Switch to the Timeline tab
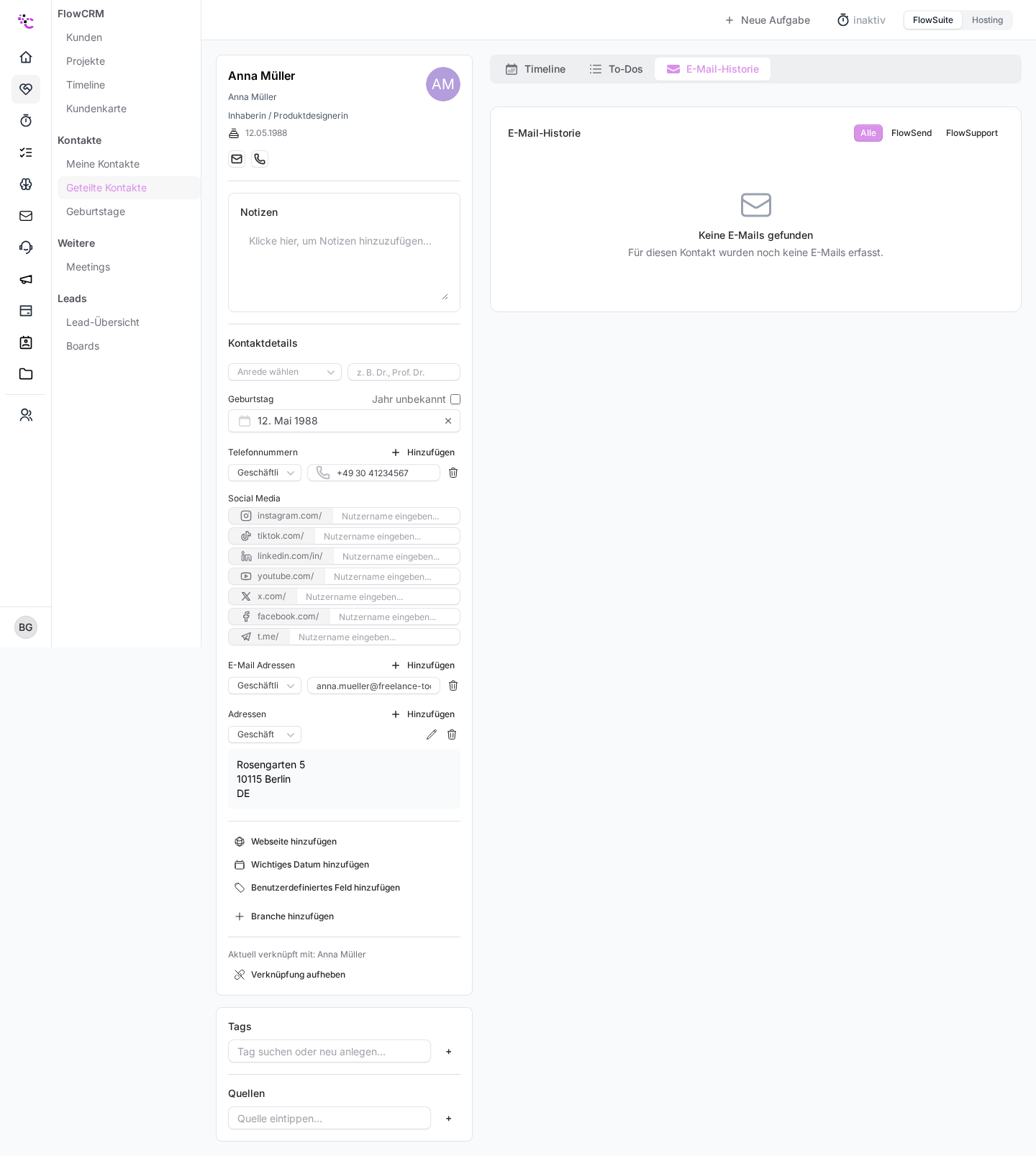The image size is (1036, 1156). pos(536,69)
